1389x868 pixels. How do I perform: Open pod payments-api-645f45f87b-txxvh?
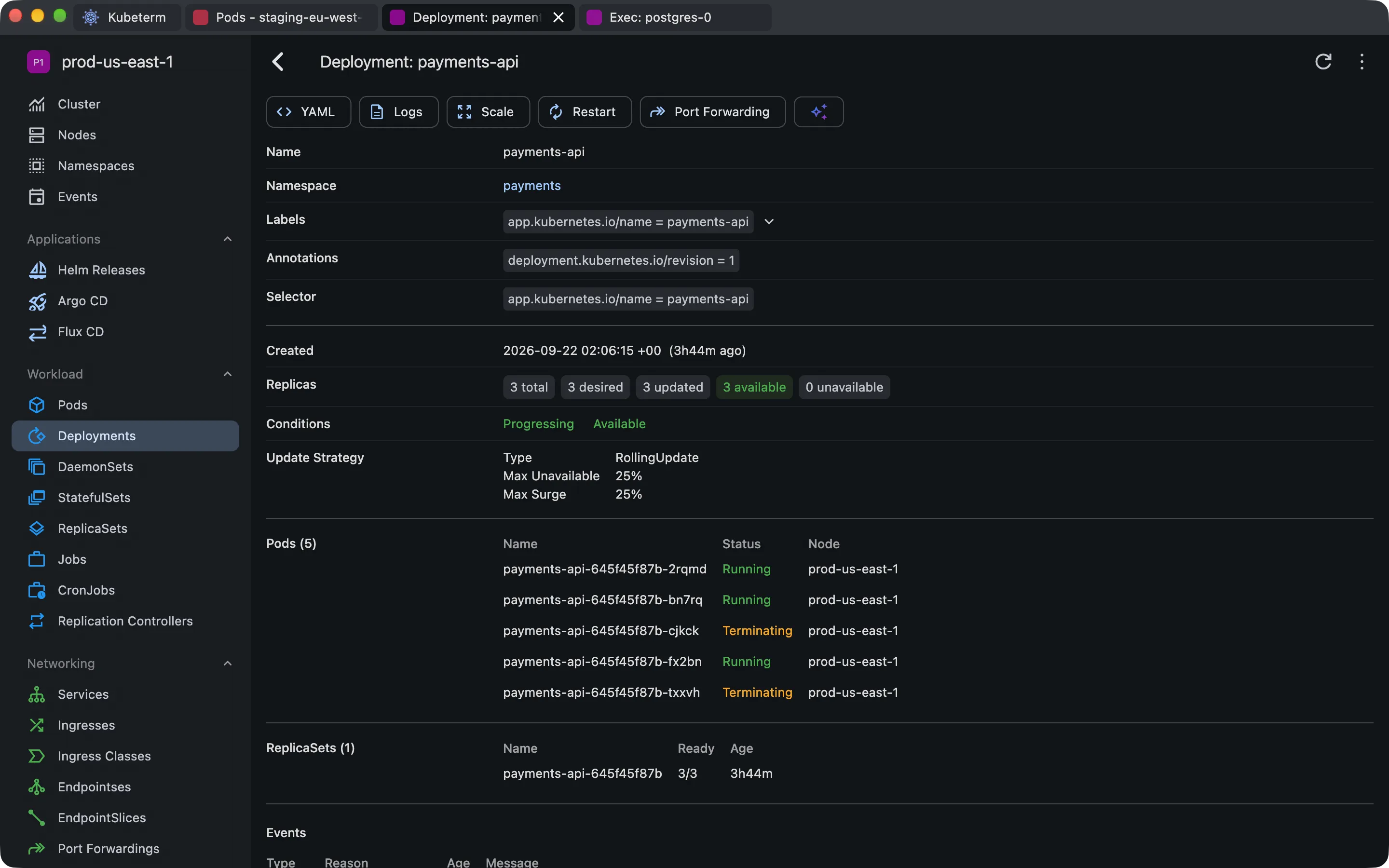pos(601,692)
